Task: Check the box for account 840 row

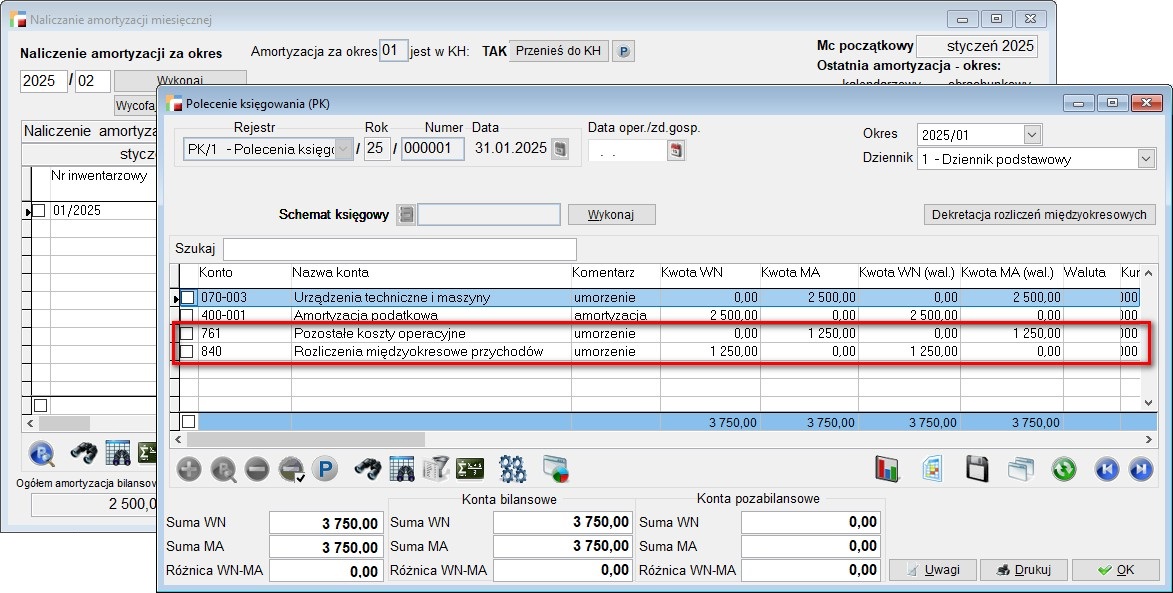Action: pos(188,351)
